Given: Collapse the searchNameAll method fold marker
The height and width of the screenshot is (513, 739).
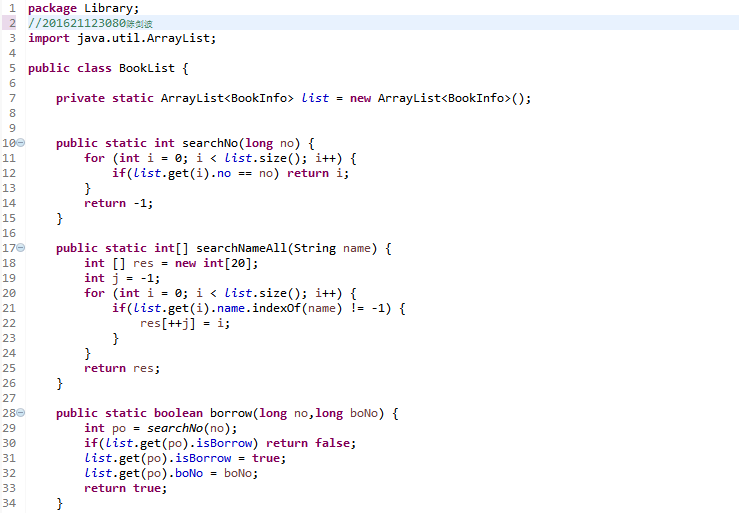Looking at the screenshot, I should [x=21, y=248].
